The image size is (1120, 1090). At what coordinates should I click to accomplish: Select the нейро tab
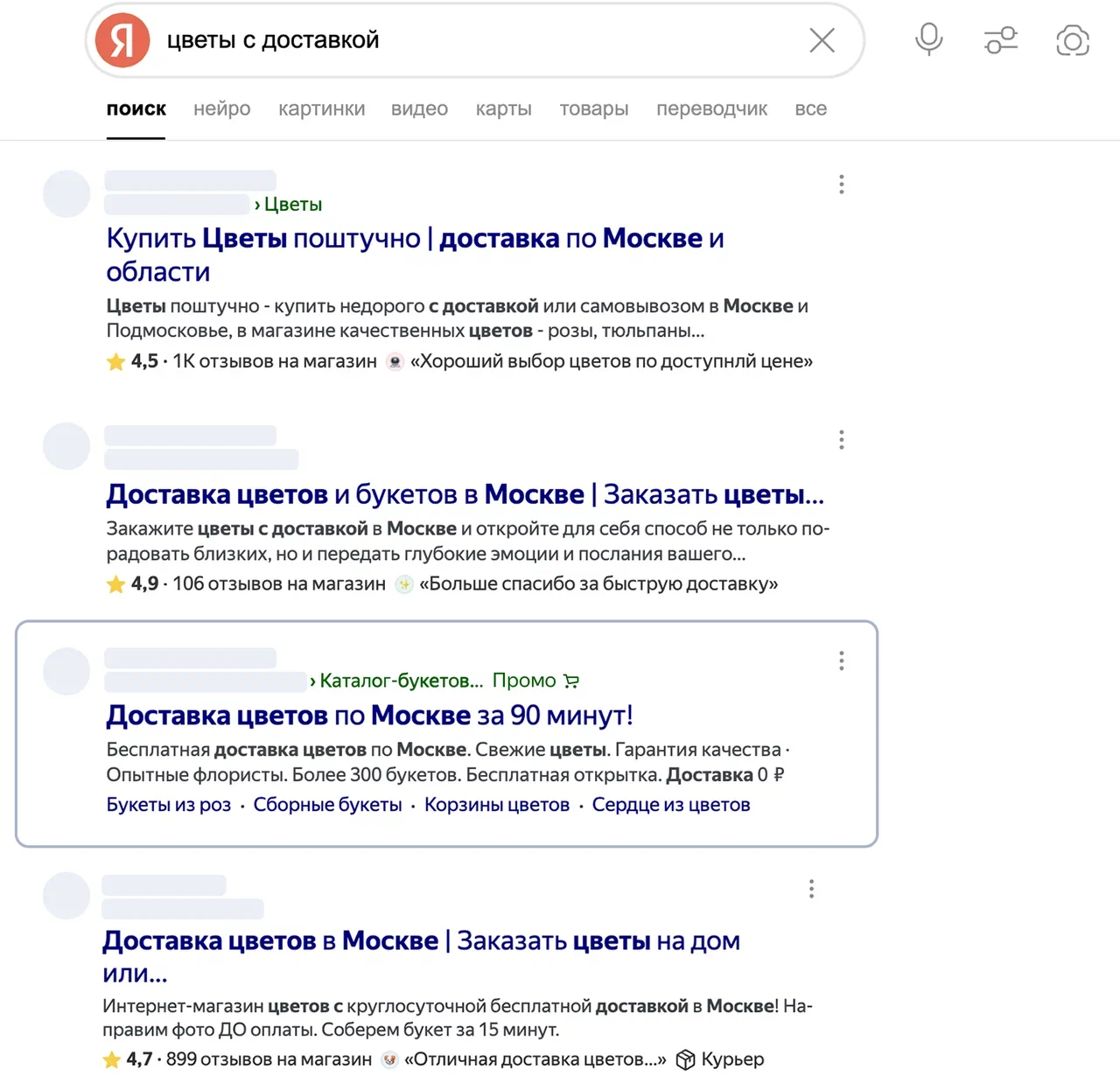221,108
